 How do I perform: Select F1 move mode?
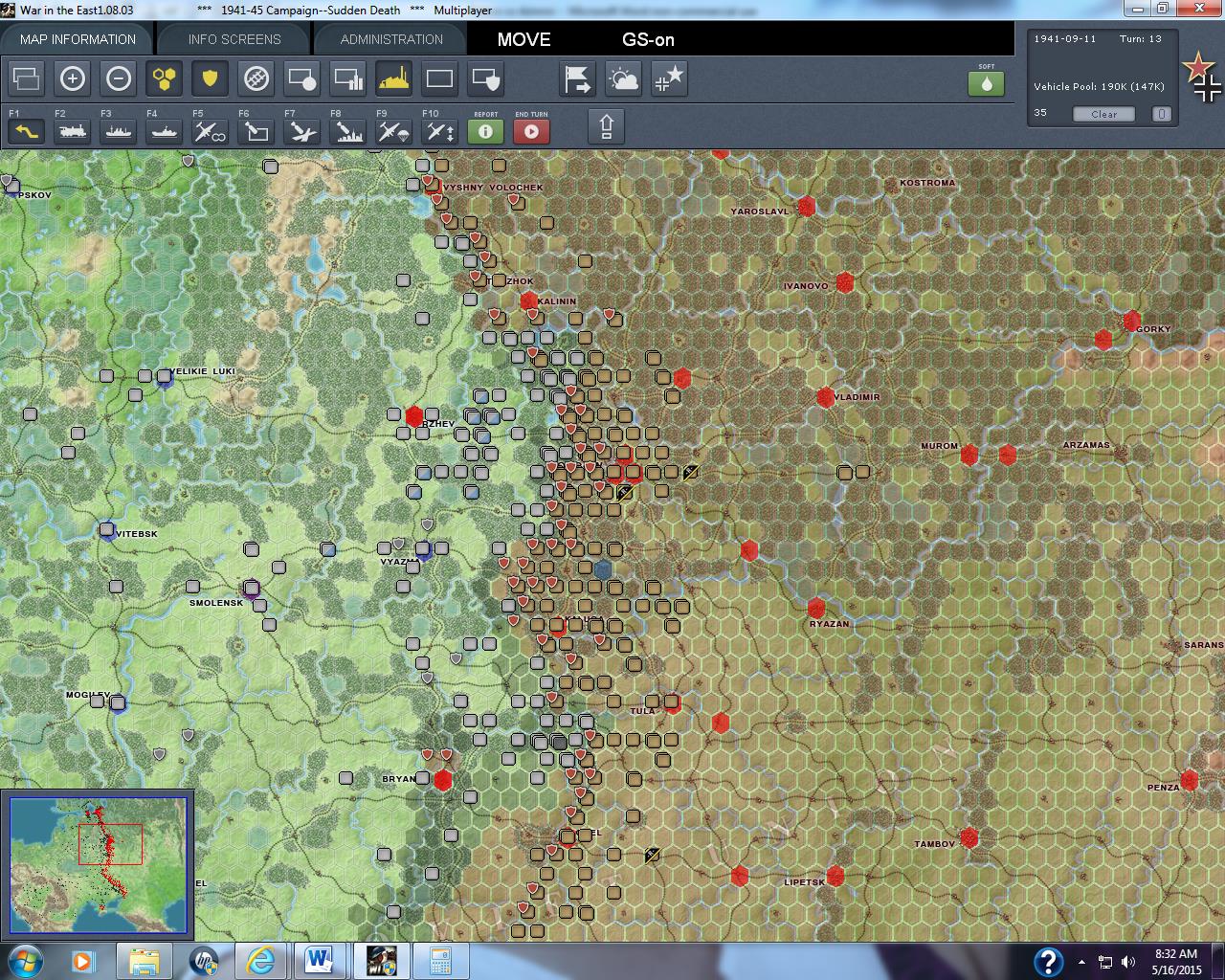point(27,131)
